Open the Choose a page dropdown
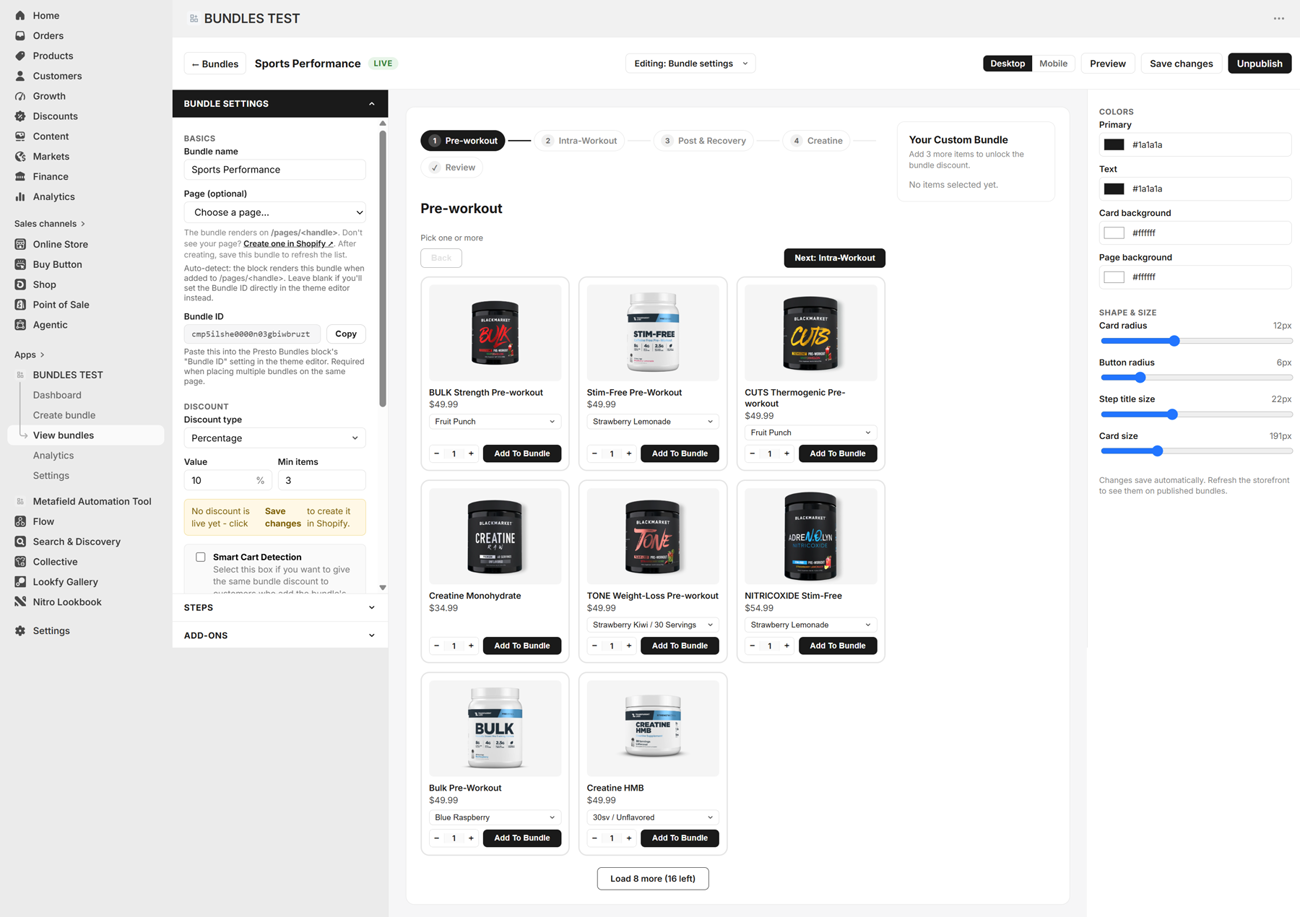This screenshot has height=917, width=1300. click(x=275, y=212)
